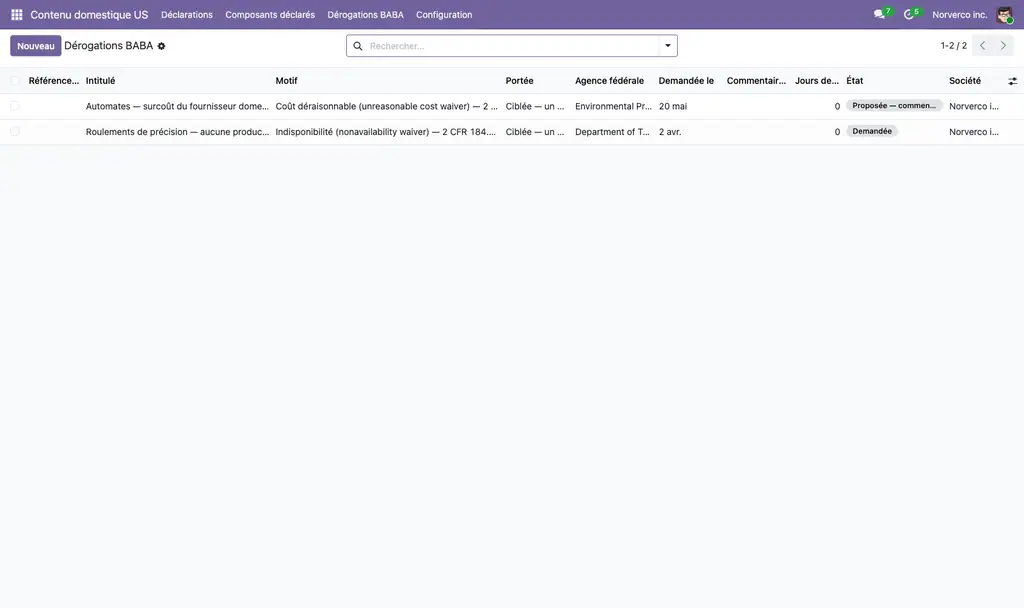1024x608 pixels.
Task: Open the gear actions menu beside Dérogations BABA
Action: [x=161, y=46]
